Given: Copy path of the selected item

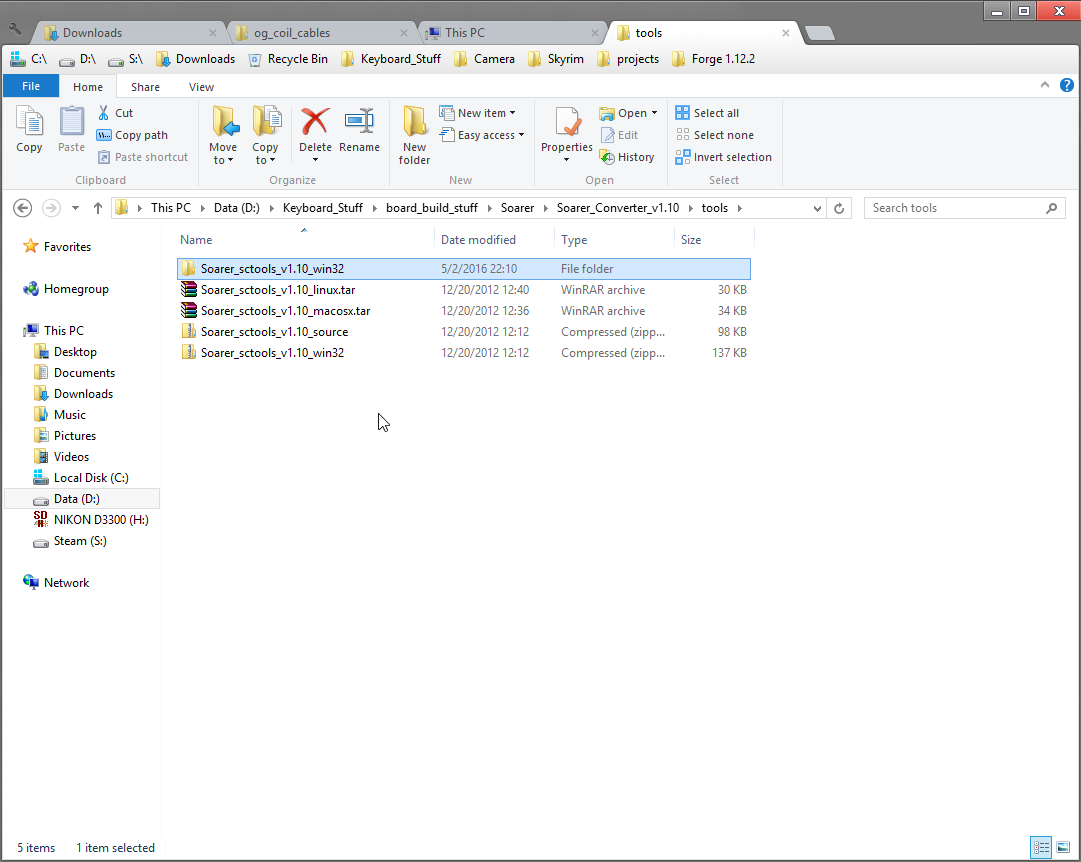Looking at the screenshot, I should point(132,135).
